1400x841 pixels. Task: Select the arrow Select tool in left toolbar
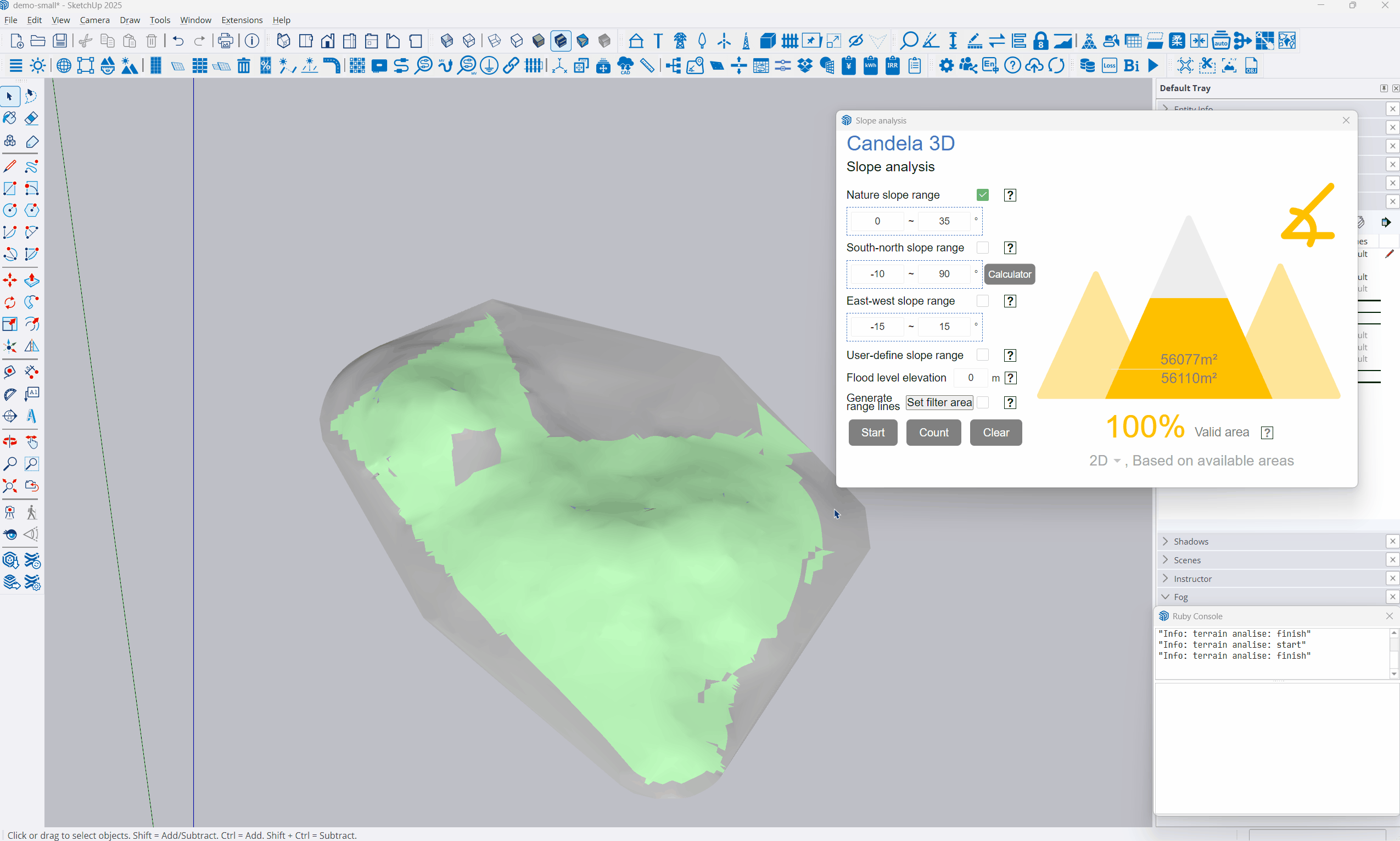(x=10, y=97)
